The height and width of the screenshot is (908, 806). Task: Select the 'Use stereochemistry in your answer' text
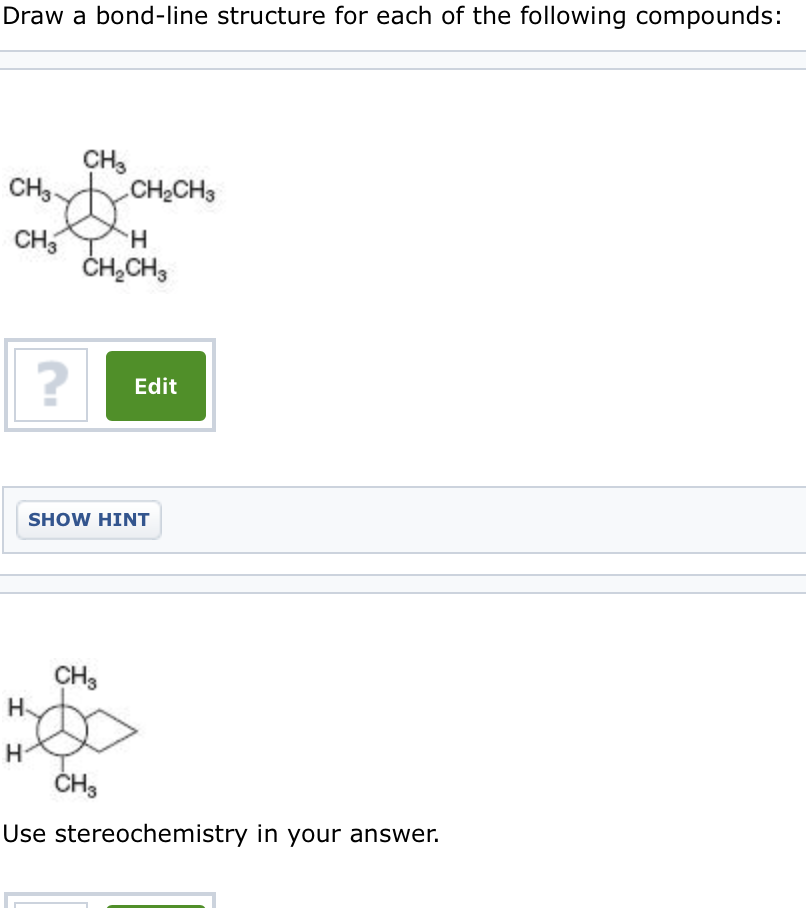pos(221,833)
